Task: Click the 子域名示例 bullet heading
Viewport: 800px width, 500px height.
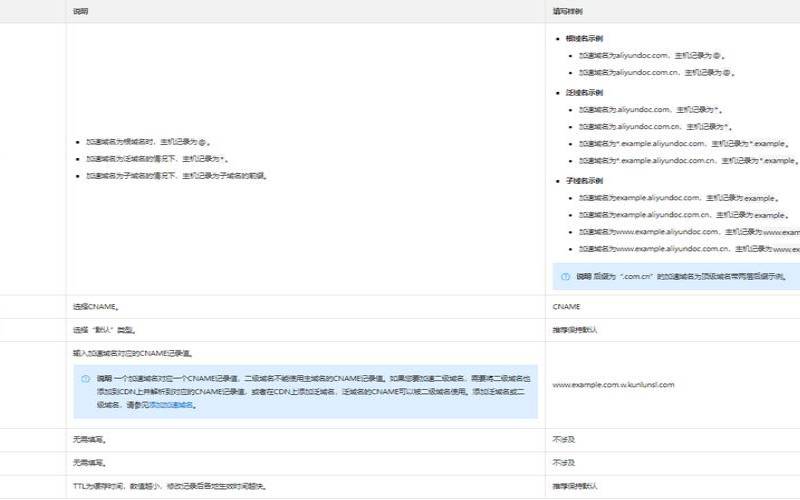Action: click(x=584, y=181)
